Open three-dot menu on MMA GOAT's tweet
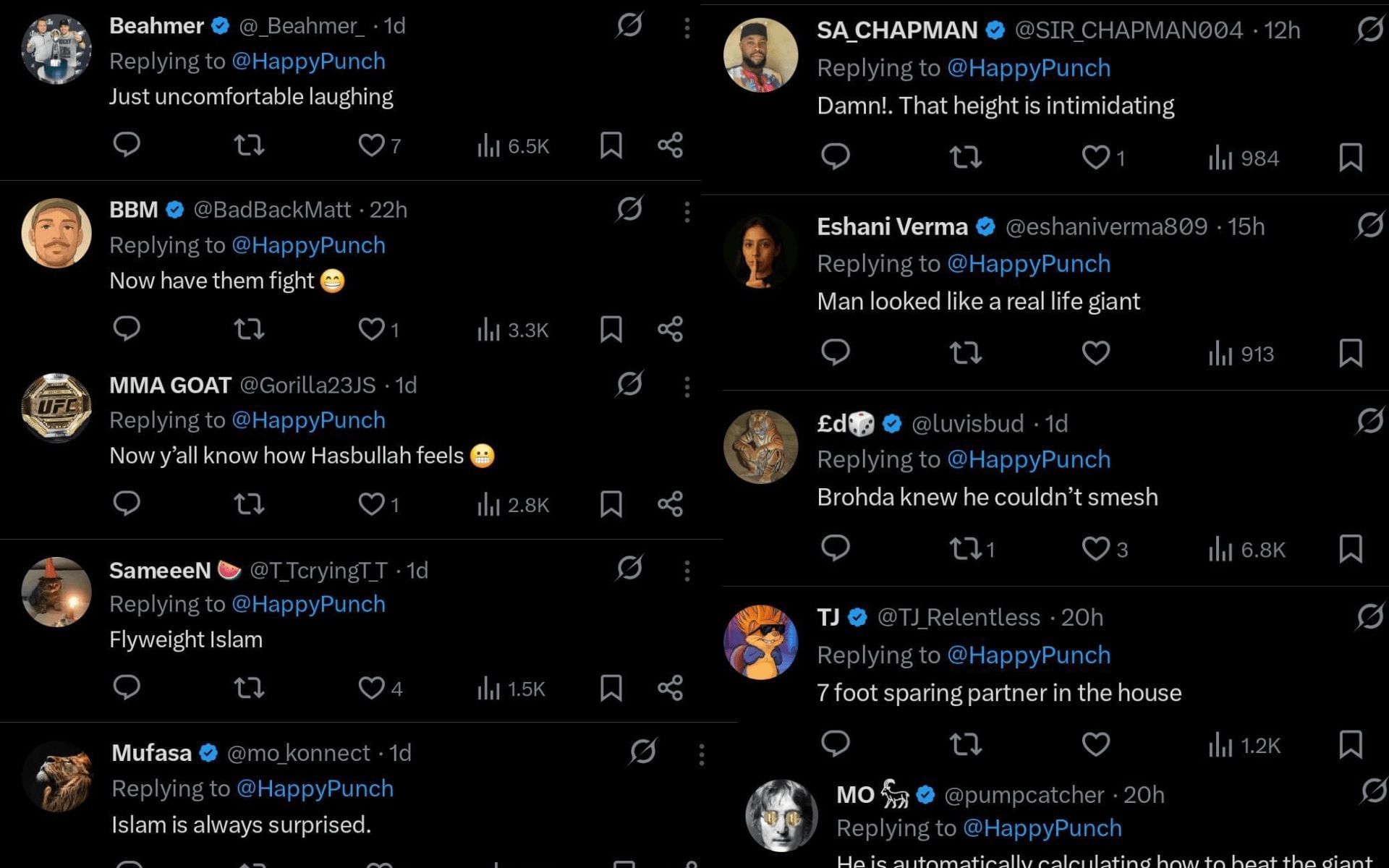The image size is (1389, 868). 687,387
